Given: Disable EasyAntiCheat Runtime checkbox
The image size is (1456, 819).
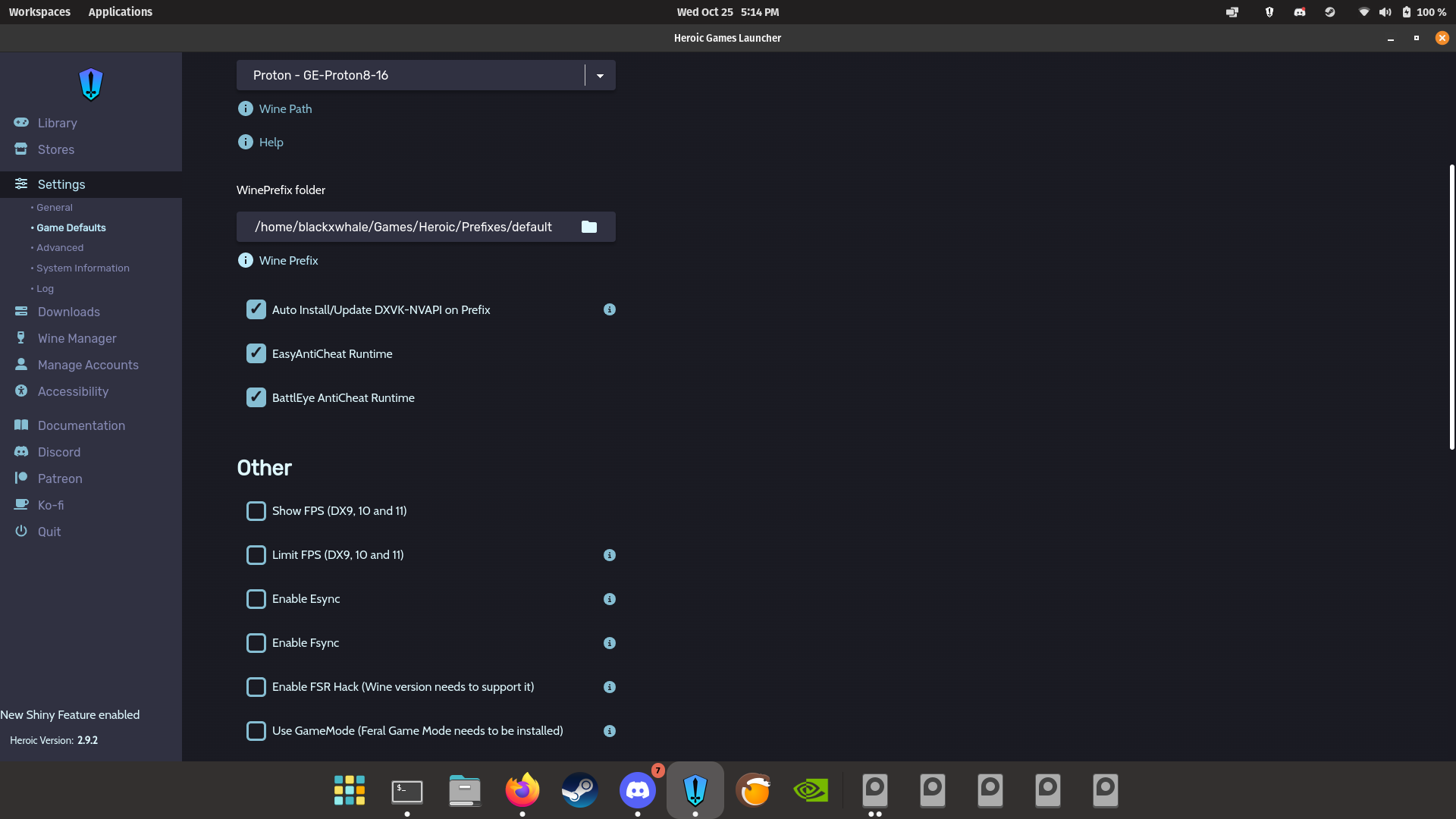Looking at the screenshot, I should click(x=256, y=353).
